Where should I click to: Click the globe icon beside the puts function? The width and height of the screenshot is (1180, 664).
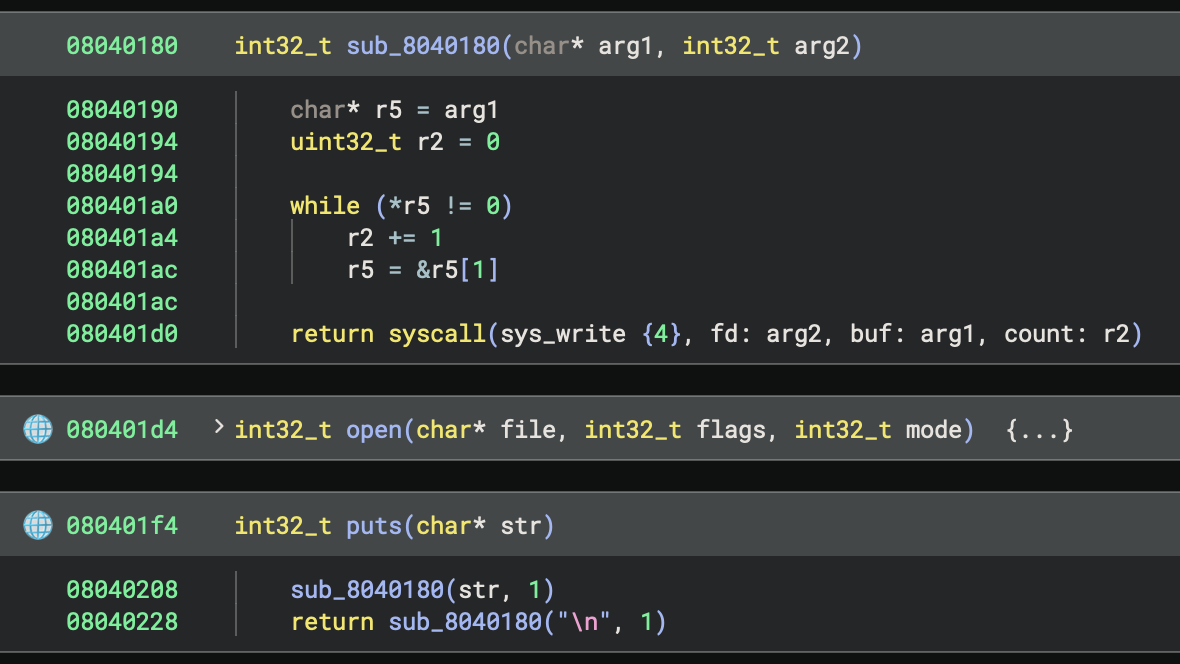(x=37, y=525)
